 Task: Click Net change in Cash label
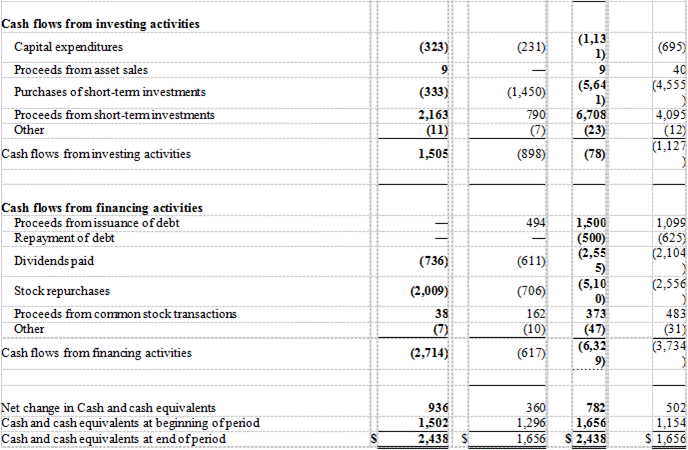coord(108,408)
